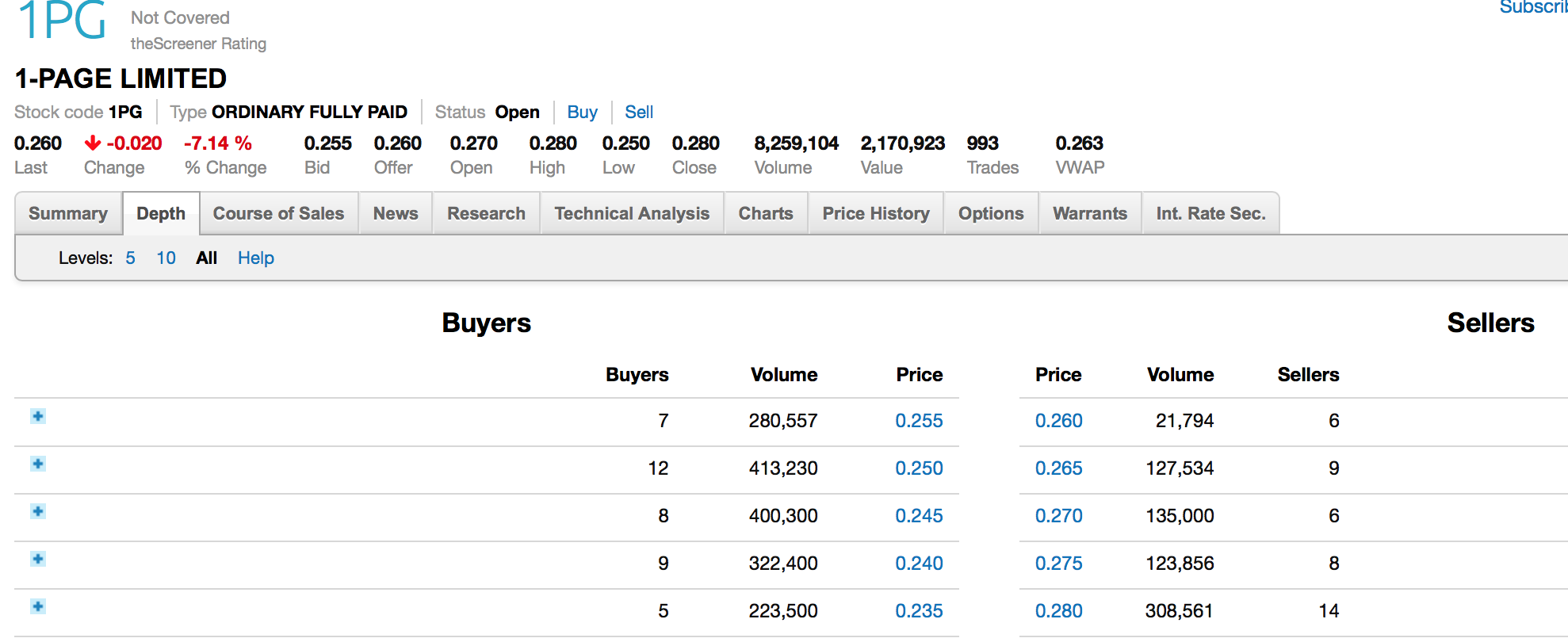This screenshot has width=1568, height=642.
Task: Click buyer price 0.250
Action: (919, 468)
